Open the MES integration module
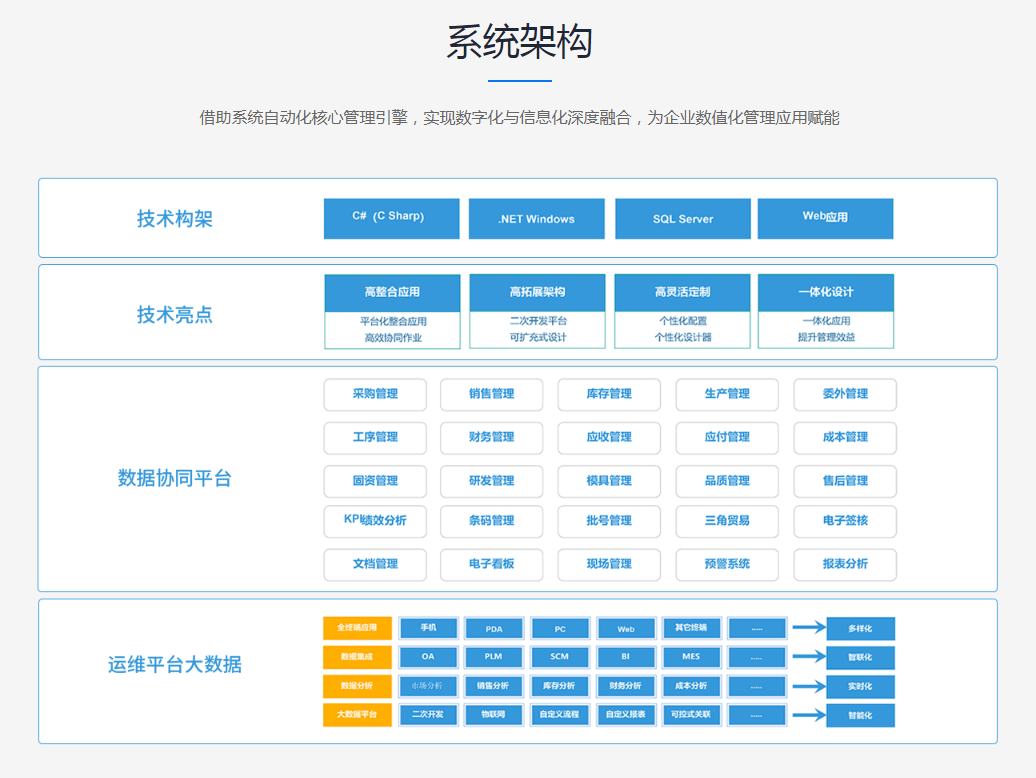The image size is (1036, 778). (x=691, y=657)
